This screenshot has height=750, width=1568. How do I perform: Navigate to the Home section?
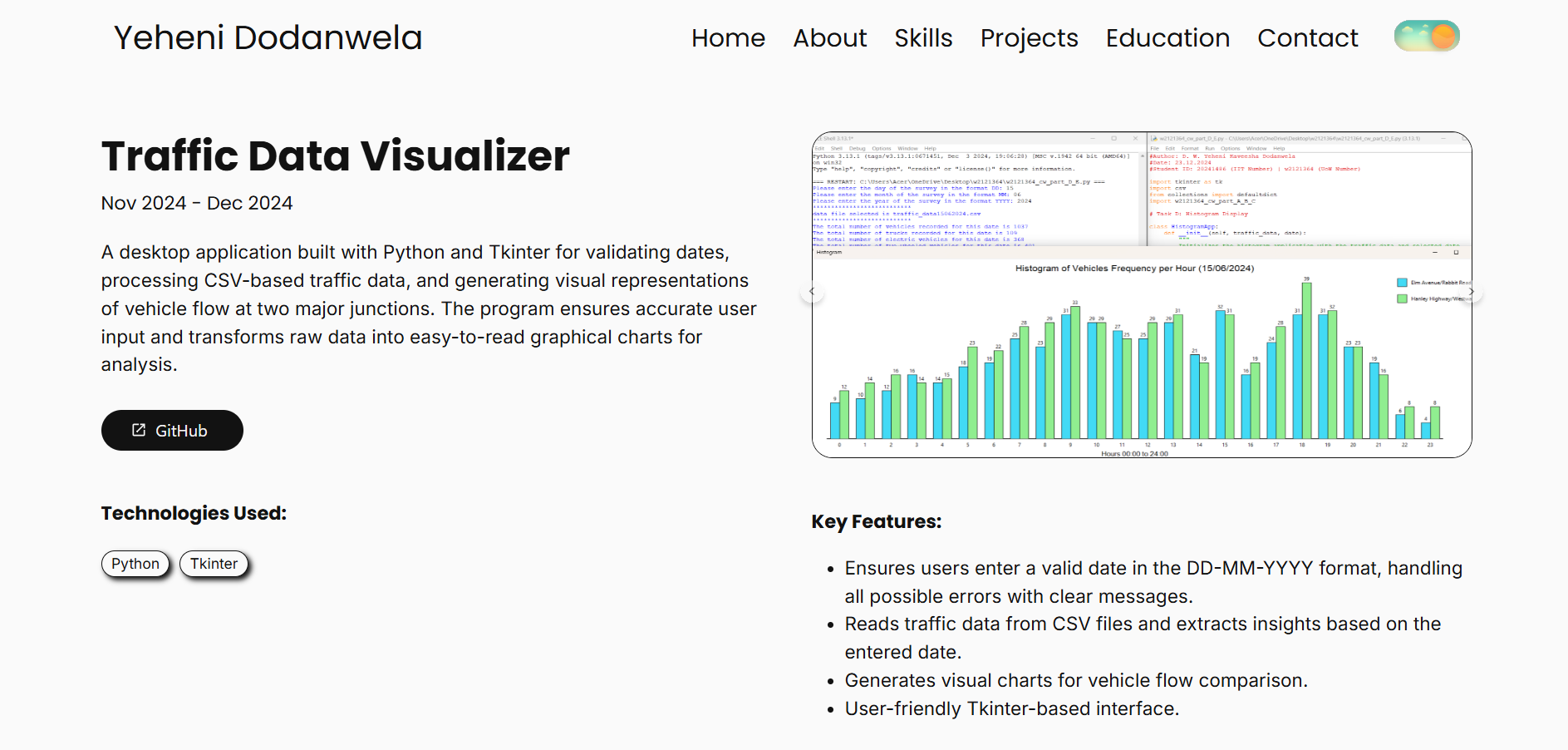[x=728, y=38]
